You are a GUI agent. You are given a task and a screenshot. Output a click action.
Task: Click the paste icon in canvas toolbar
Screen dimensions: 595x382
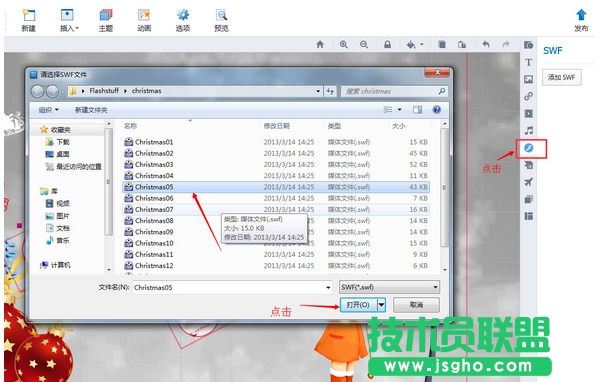[462, 45]
